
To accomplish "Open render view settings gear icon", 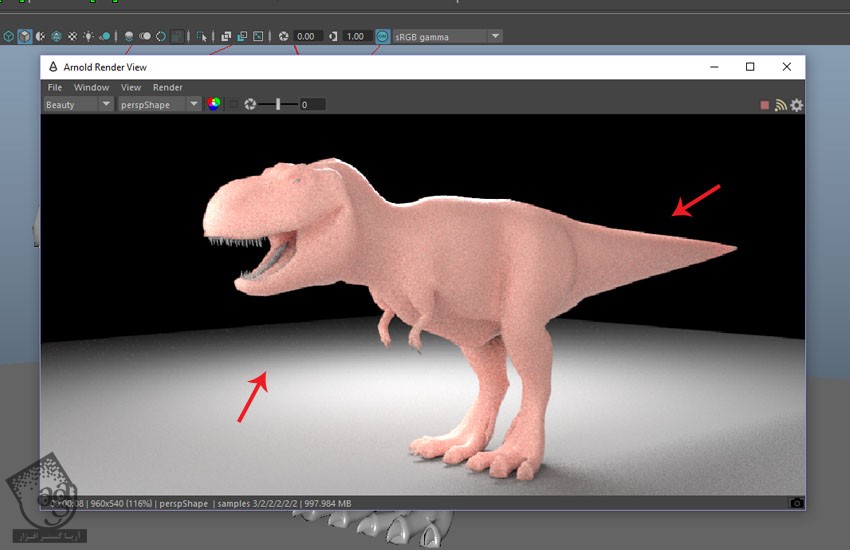I will (796, 105).
